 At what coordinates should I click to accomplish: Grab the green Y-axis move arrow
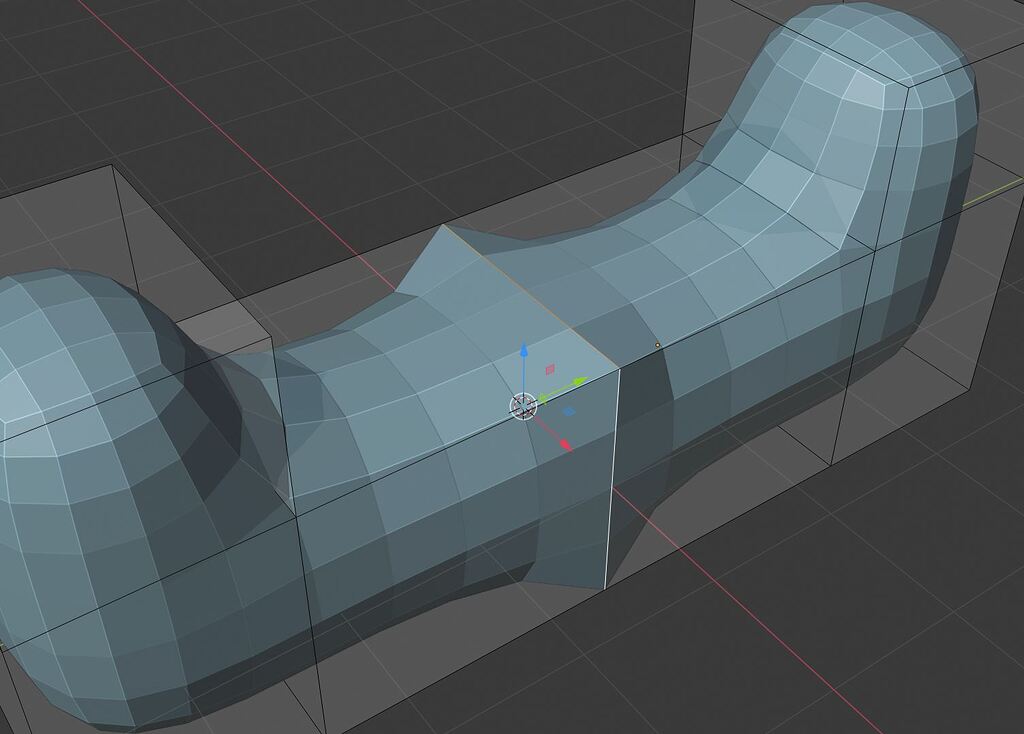tap(581, 381)
